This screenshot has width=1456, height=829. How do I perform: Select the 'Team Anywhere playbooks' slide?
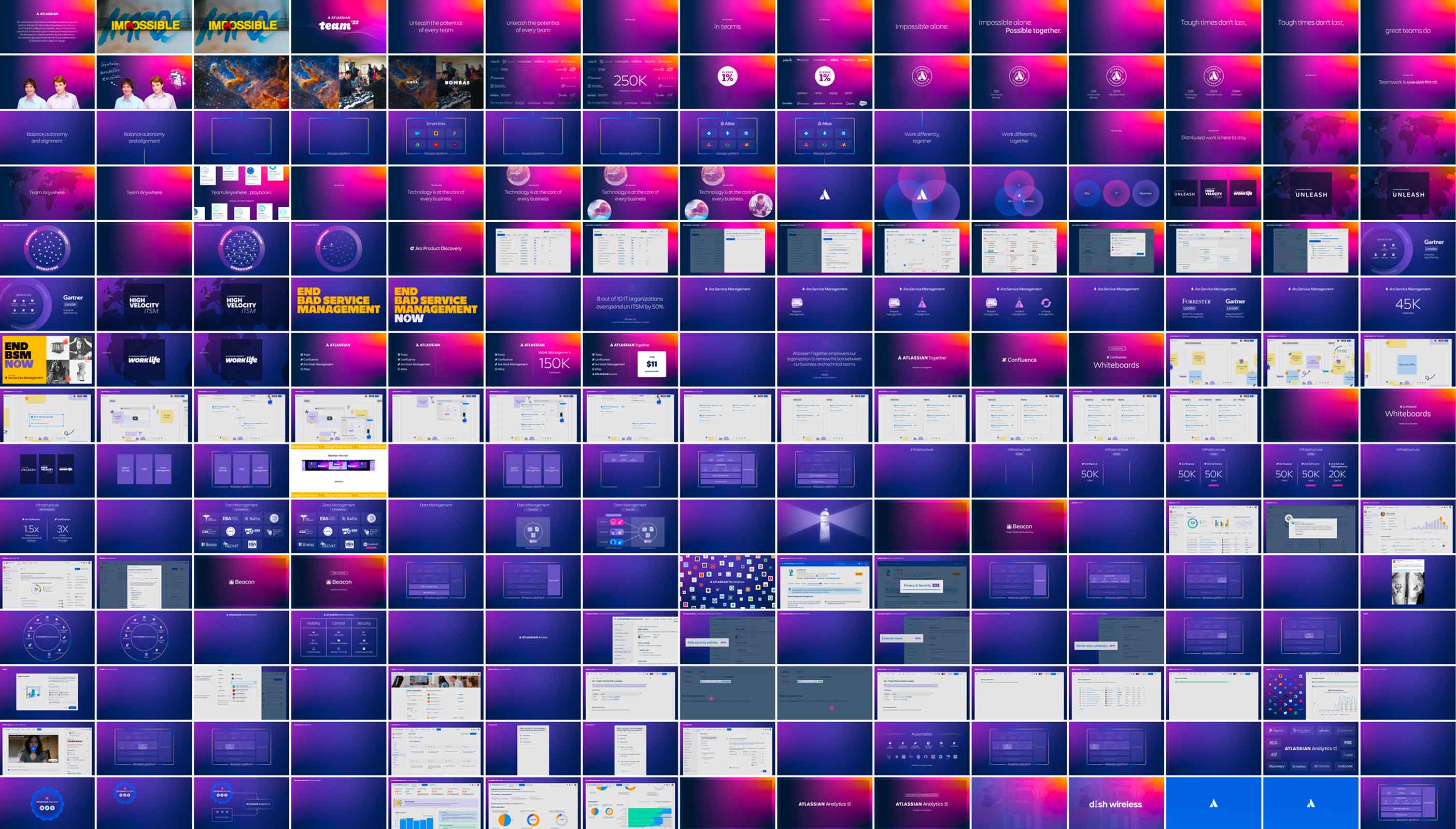point(242,192)
